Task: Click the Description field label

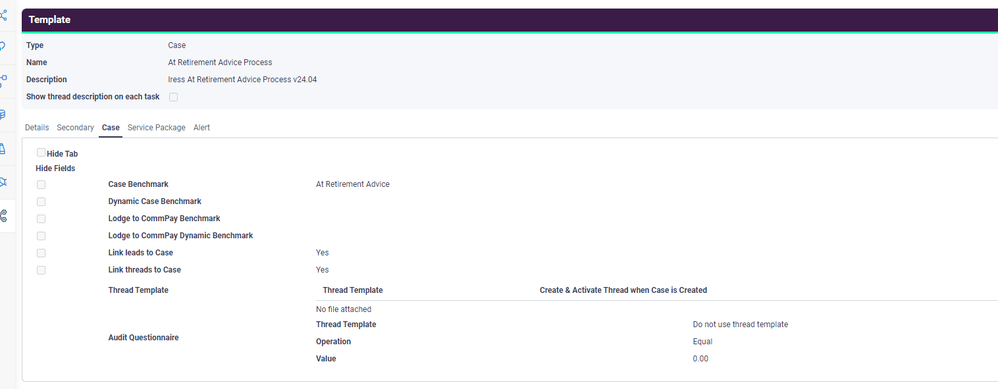Action: [x=46, y=80]
